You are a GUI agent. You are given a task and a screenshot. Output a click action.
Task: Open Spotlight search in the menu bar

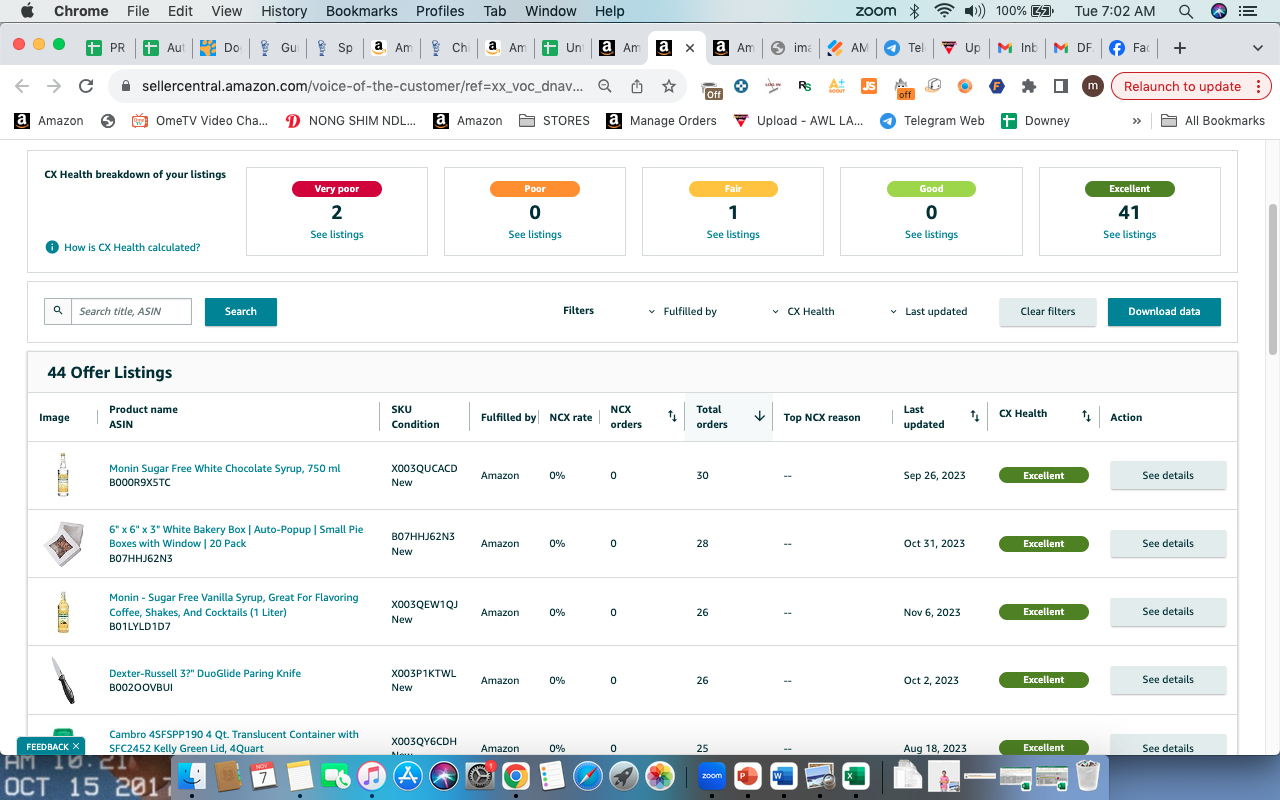pyautogui.click(x=1185, y=11)
